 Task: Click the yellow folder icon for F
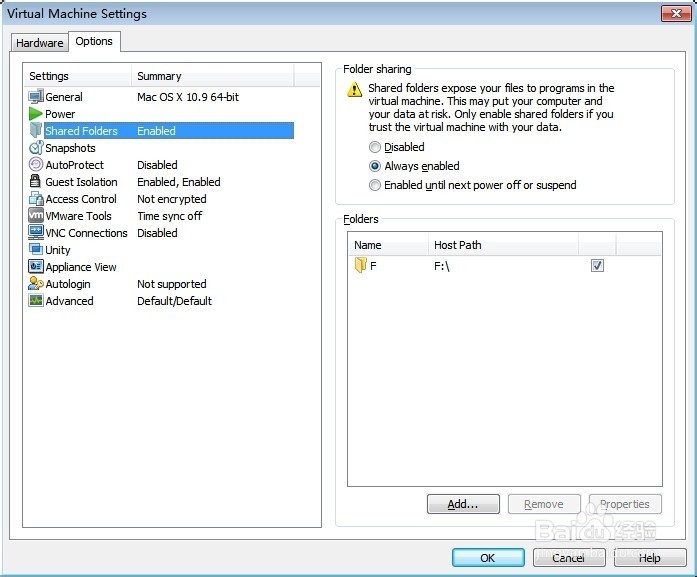[361, 265]
